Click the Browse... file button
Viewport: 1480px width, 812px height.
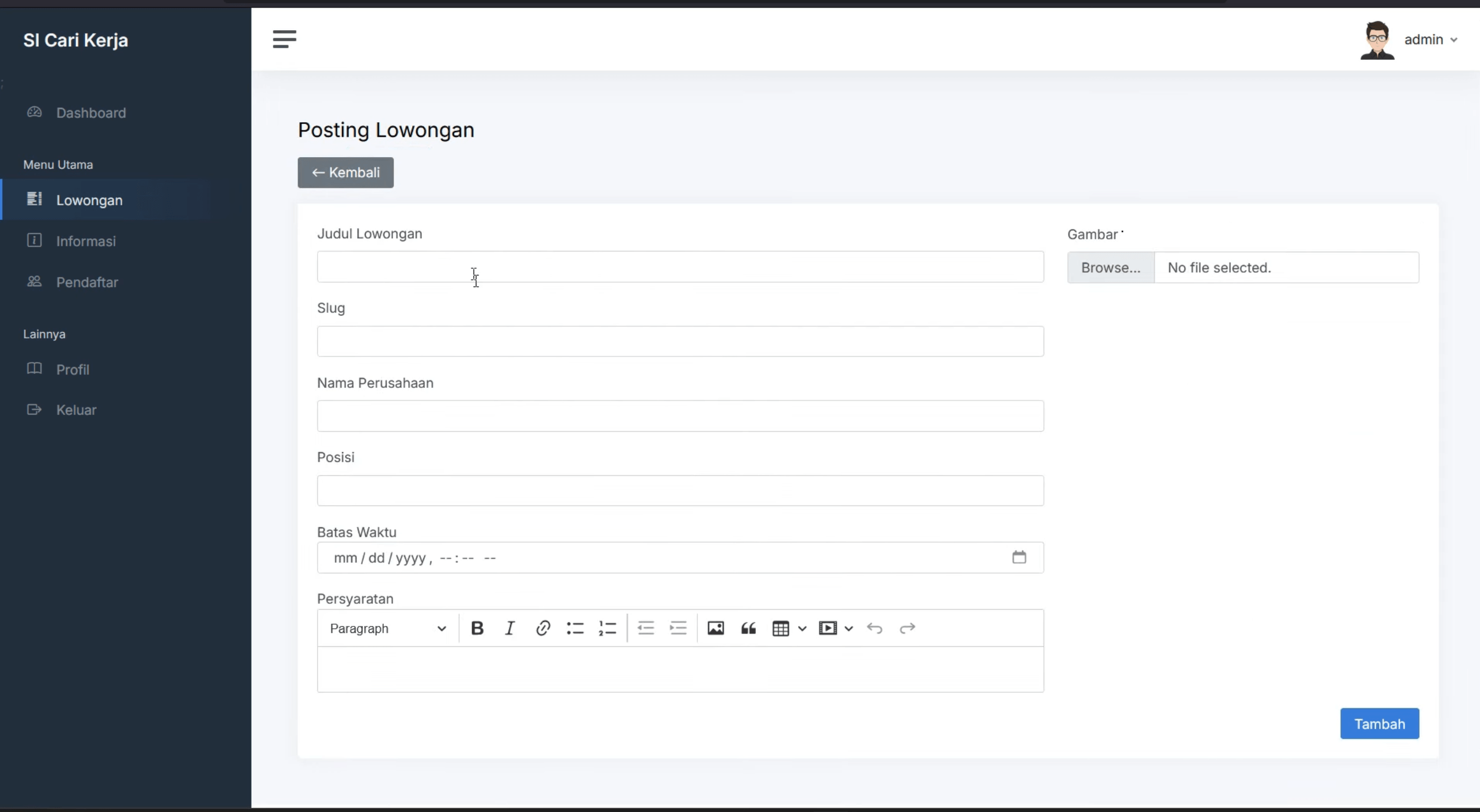[1111, 267]
